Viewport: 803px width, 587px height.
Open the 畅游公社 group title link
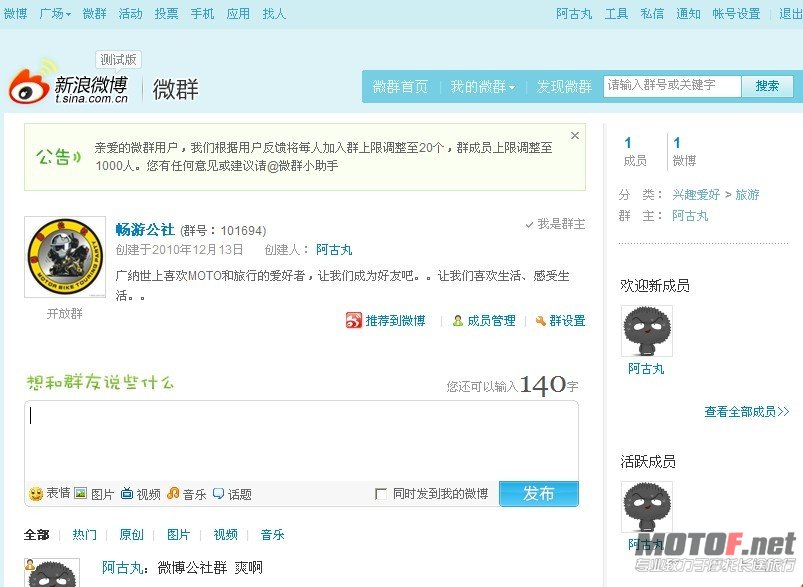click(145, 229)
